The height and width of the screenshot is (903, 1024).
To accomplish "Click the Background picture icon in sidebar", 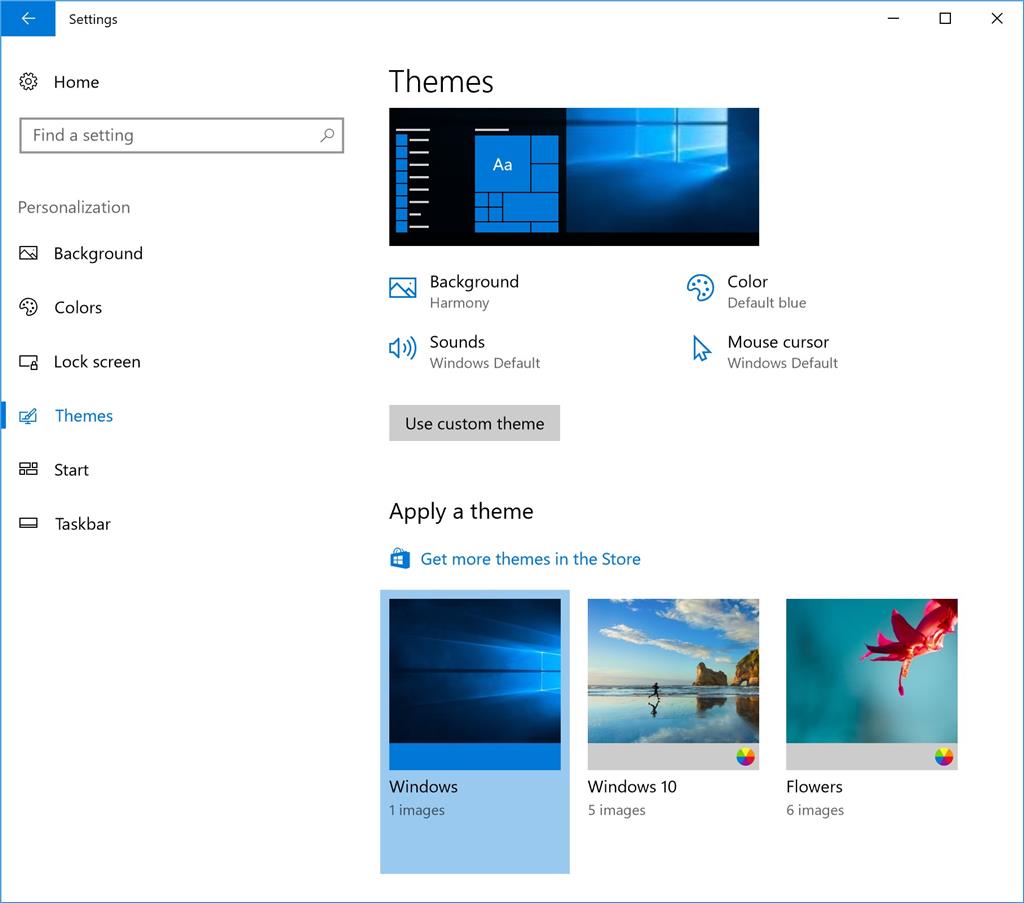I will [28, 253].
